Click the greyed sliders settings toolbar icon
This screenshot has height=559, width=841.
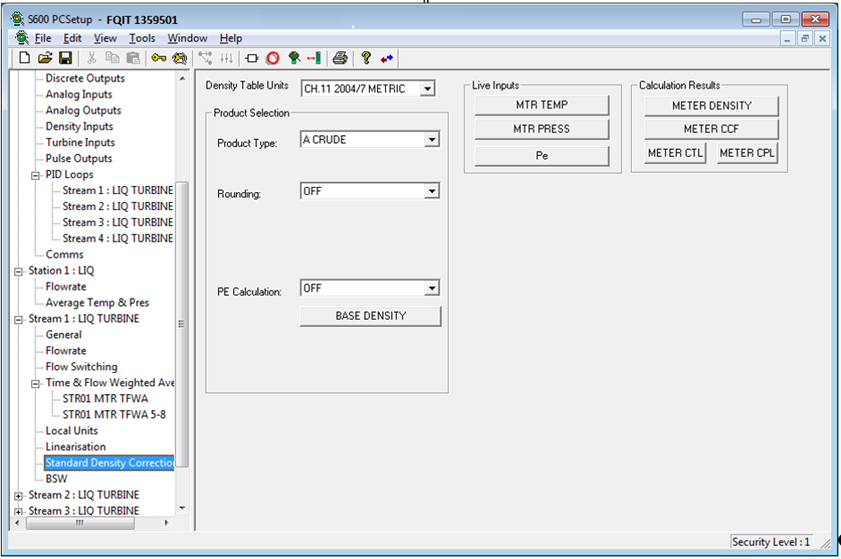[x=226, y=58]
